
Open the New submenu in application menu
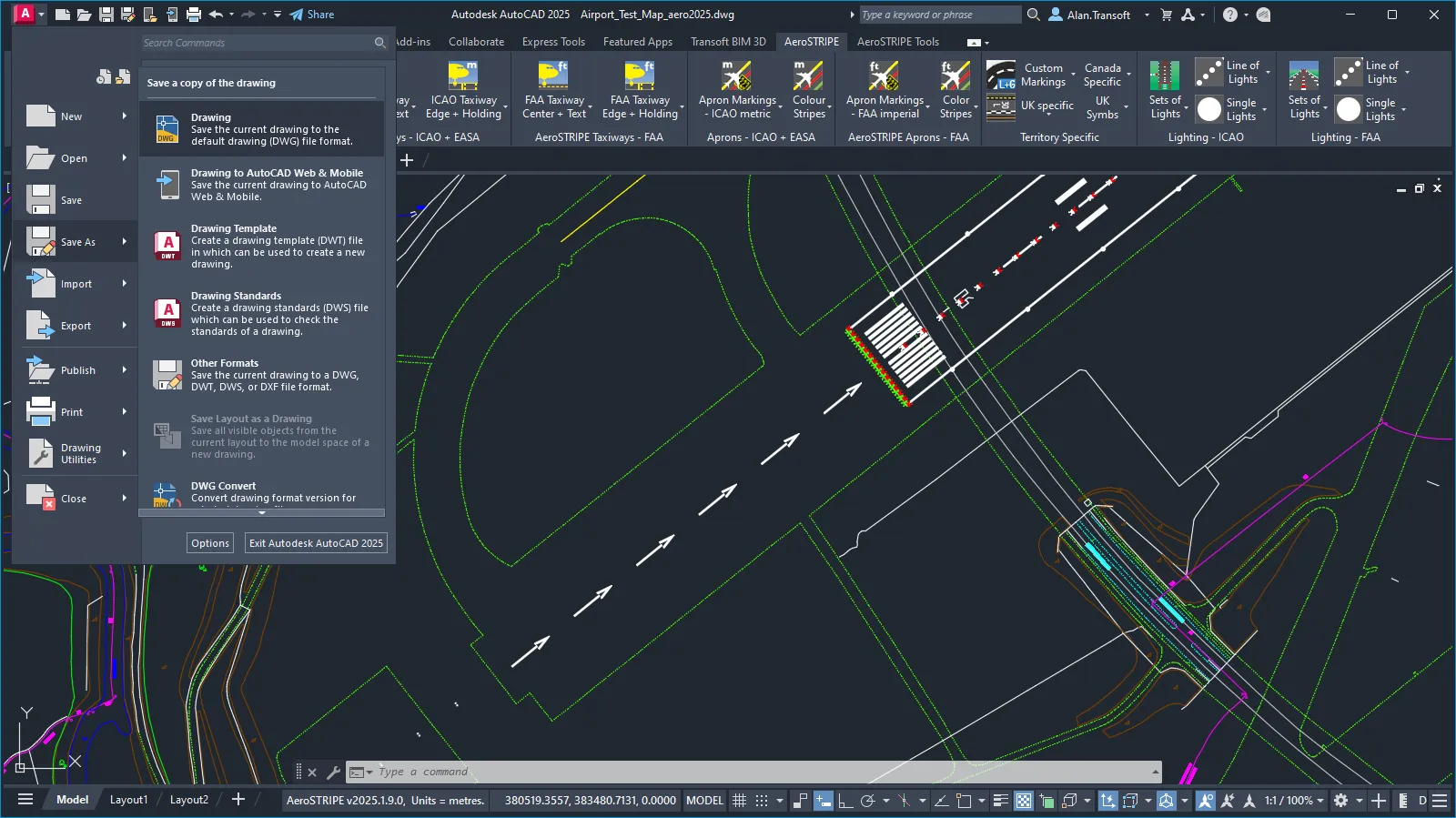point(76,116)
